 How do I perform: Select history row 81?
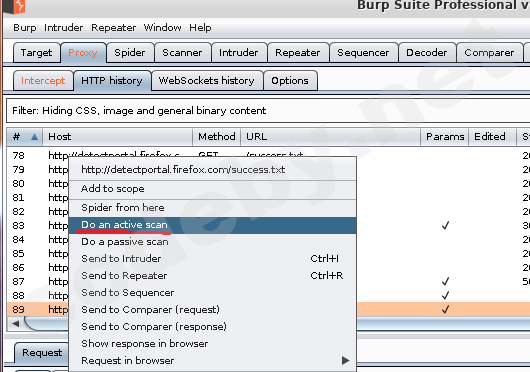click(18, 198)
